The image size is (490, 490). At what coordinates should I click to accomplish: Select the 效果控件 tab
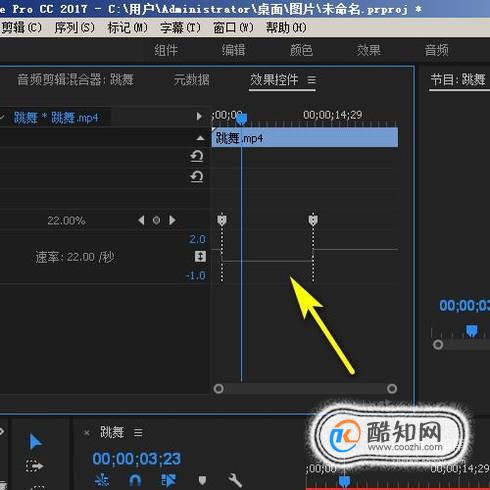point(274,80)
